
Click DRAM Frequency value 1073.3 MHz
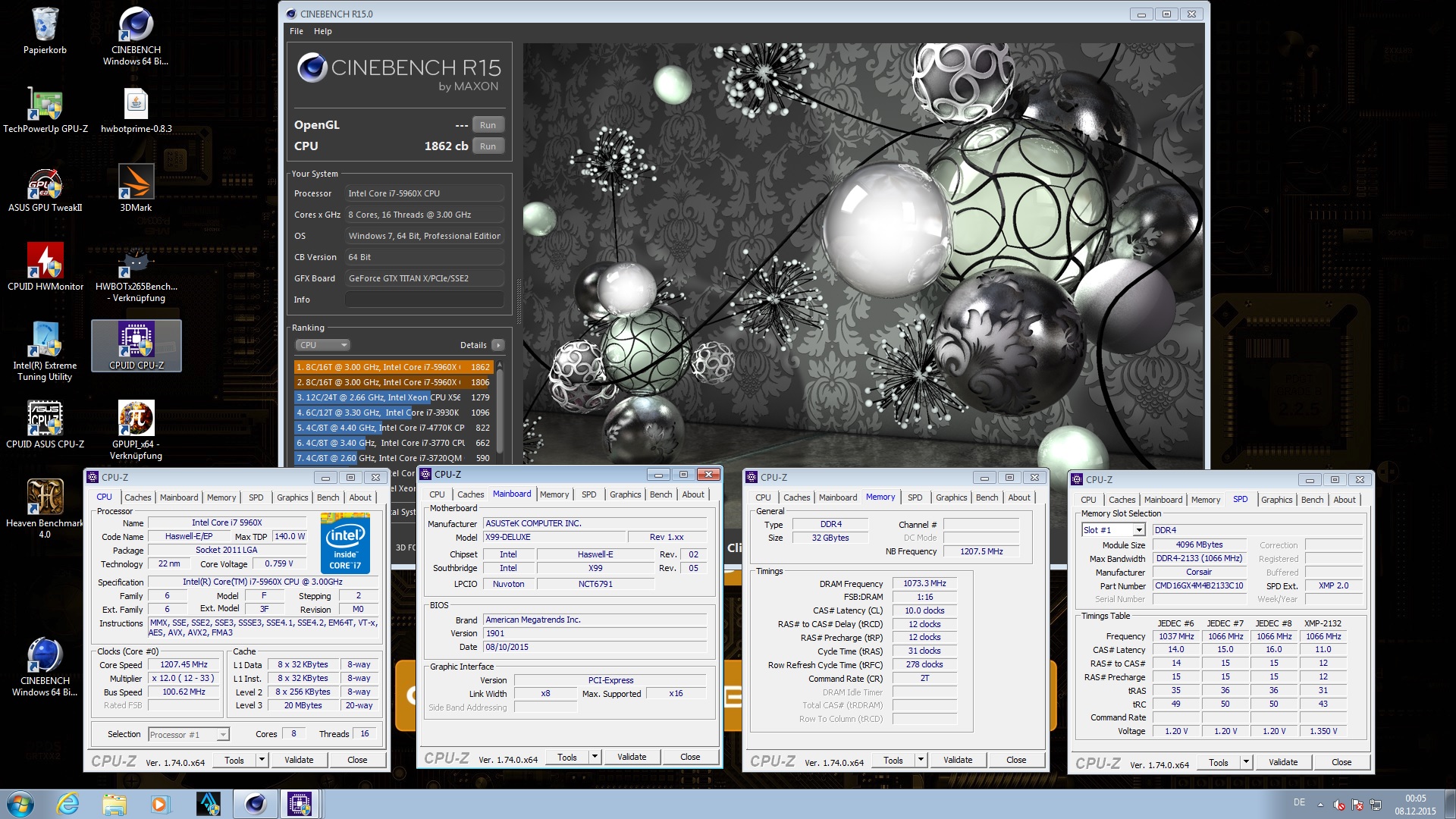click(x=924, y=584)
